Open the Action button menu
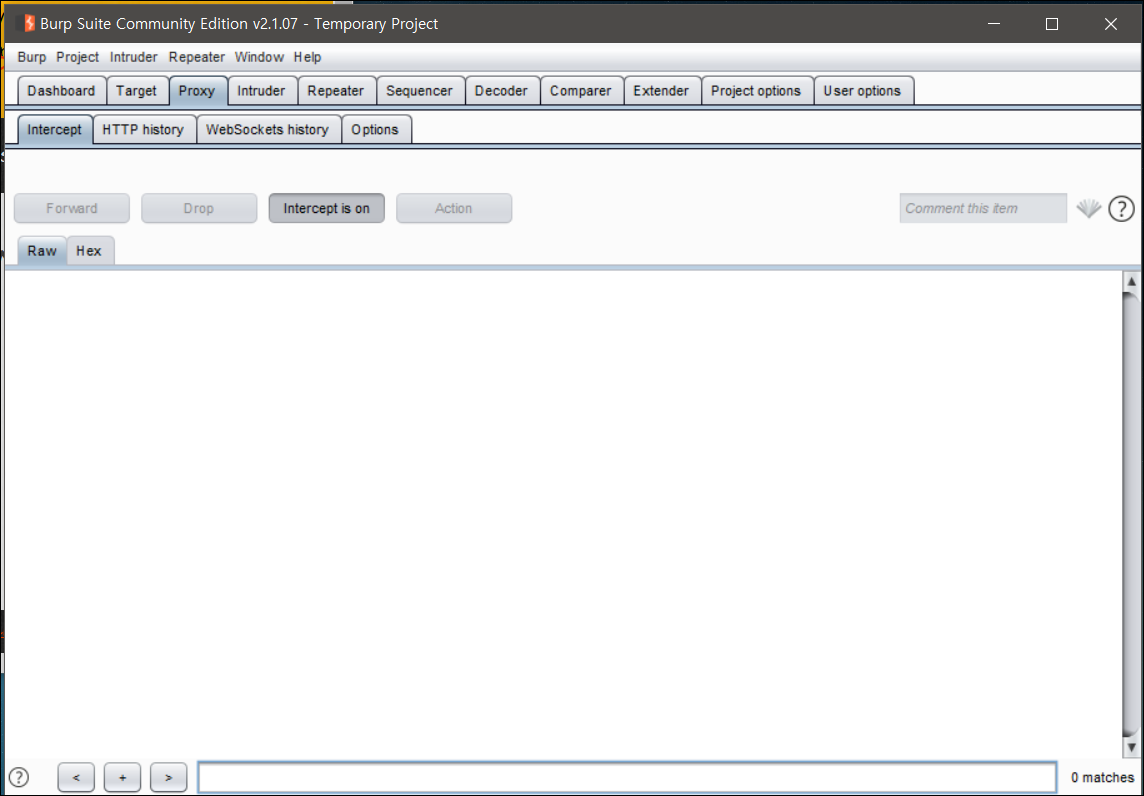The width and height of the screenshot is (1144, 796). coord(454,208)
